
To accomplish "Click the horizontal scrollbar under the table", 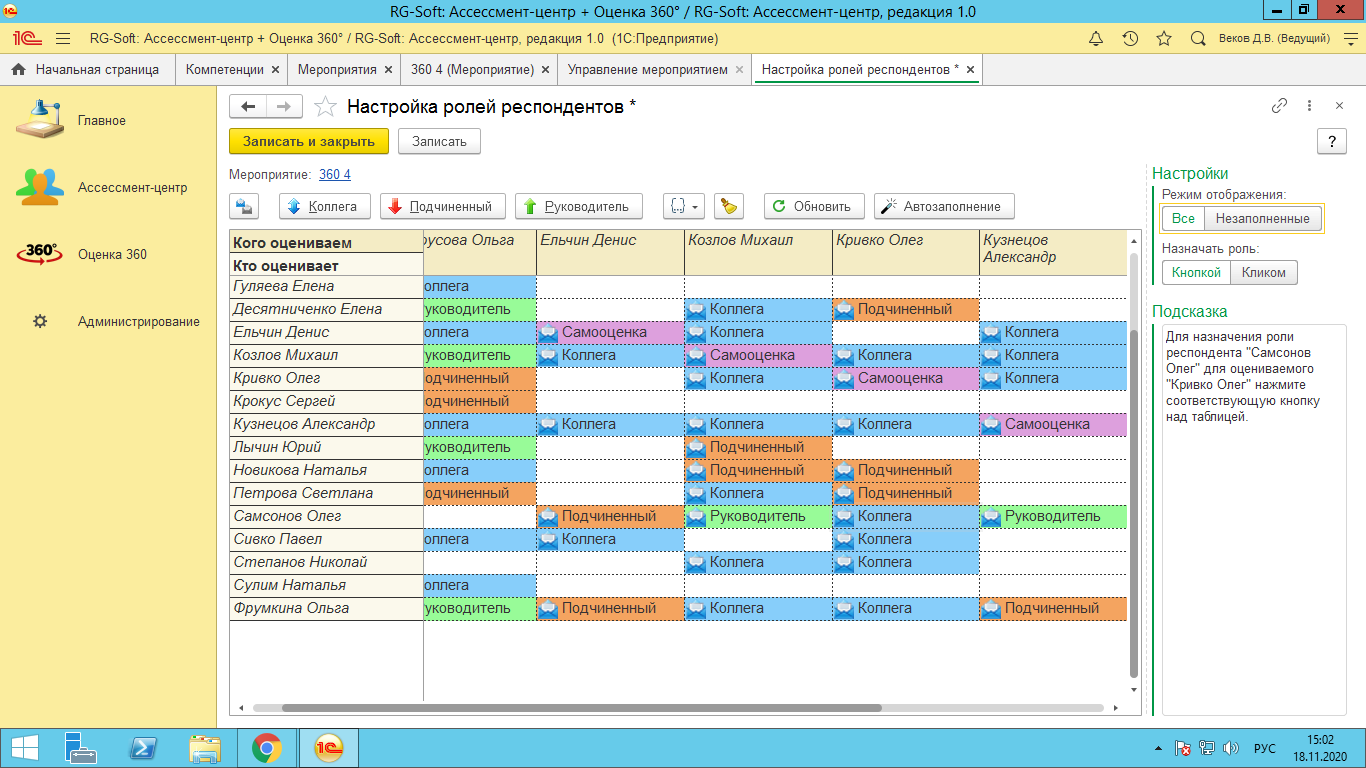I will [x=581, y=708].
